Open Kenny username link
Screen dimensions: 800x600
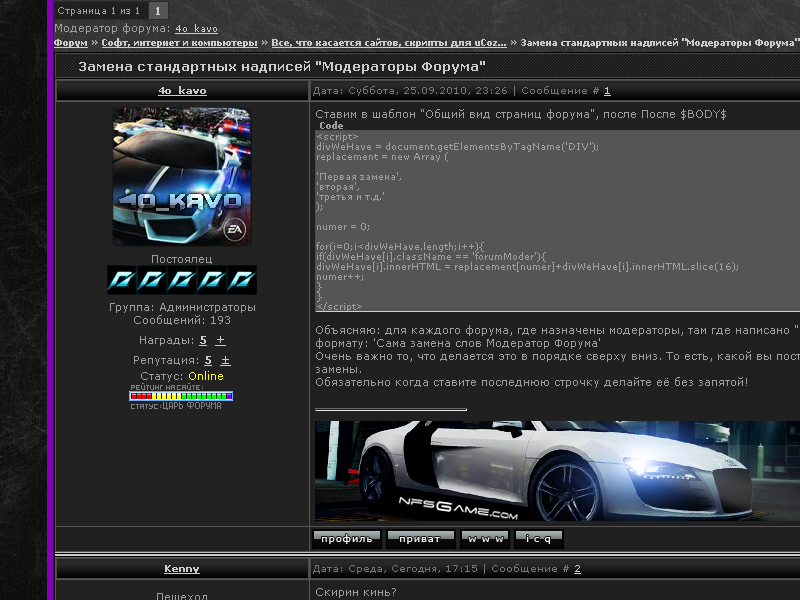(182, 569)
